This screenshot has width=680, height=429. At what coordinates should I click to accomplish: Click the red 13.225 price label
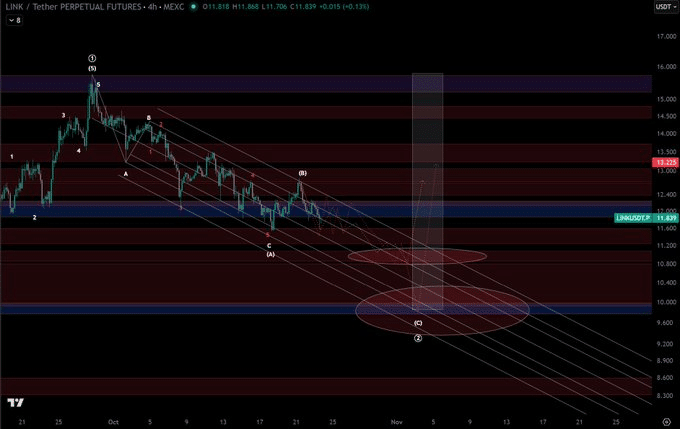tap(665, 163)
